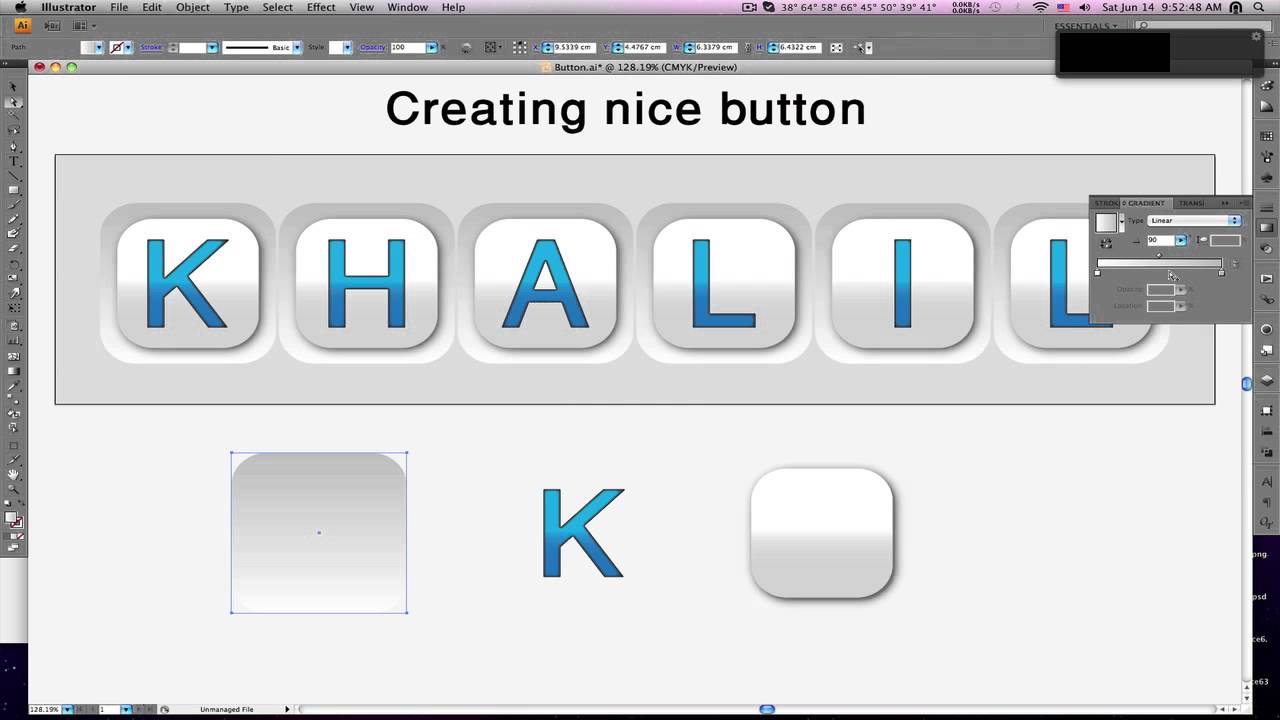Select the Zoom tool
The height and width of the screenshot is (720, 1280).
point(13,489)
